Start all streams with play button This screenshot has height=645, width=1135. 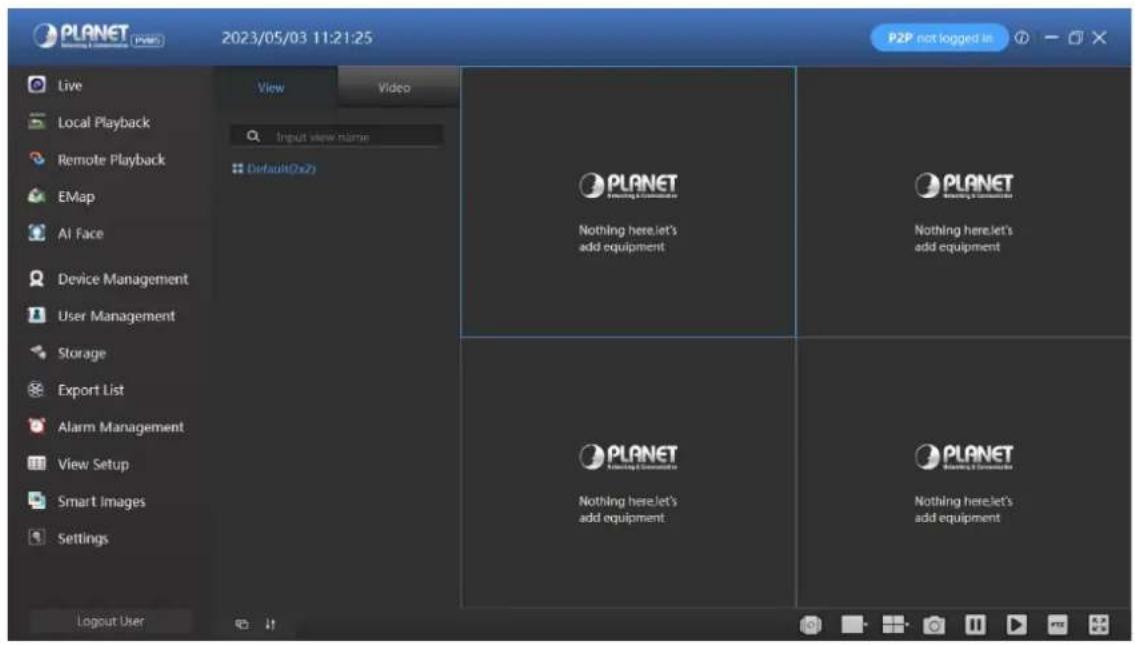click(x=1016, y=624)
